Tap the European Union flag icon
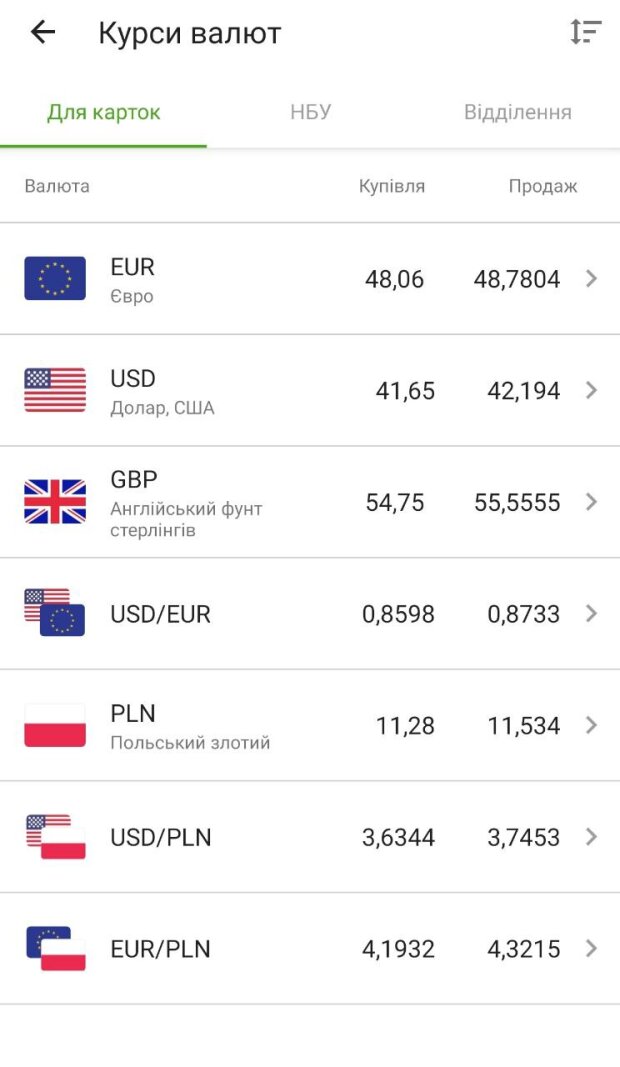The image size is (620, 1067). click(x=55, y=279)
